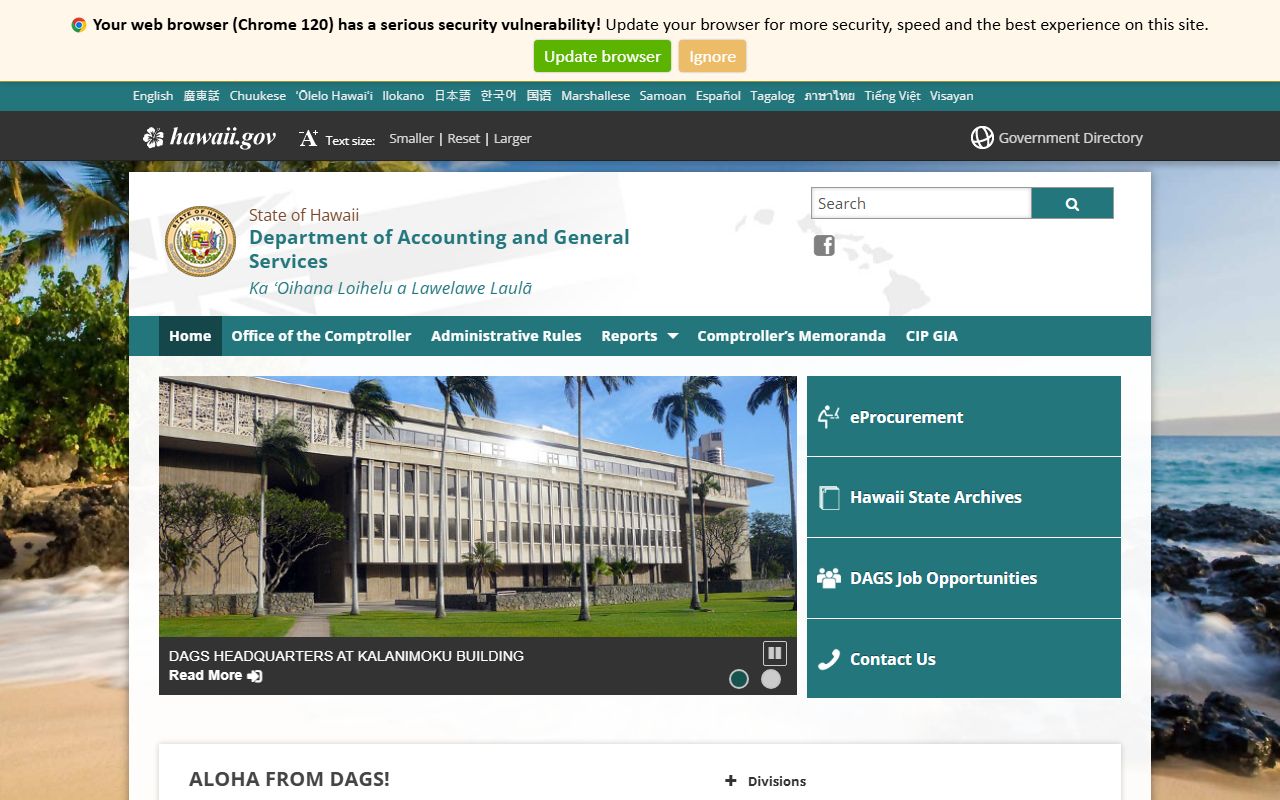1280x800 pixels.
Task: Click the Contact Us phone icon
Action: pos(828,659)
